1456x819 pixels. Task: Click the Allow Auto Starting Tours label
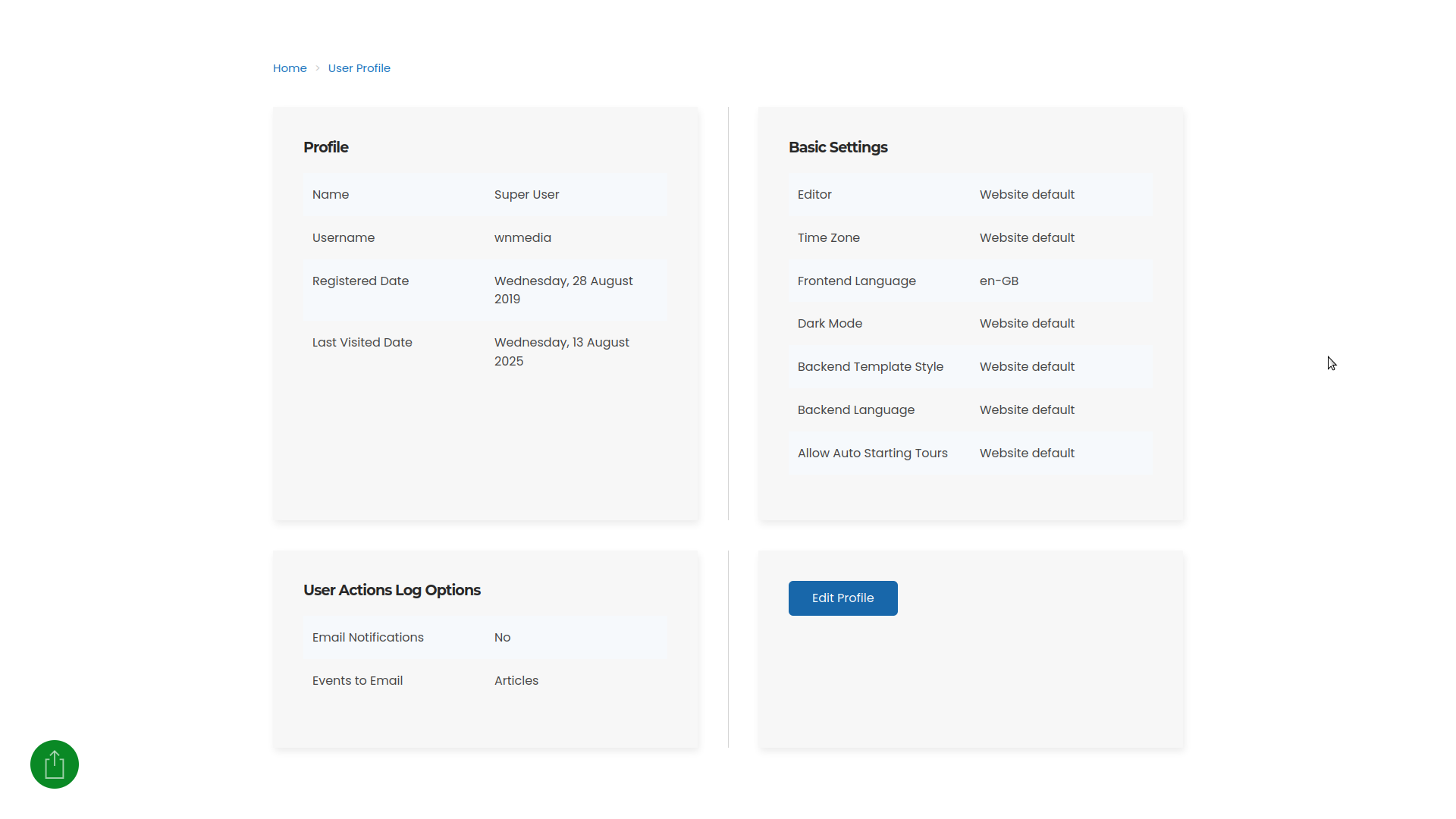(872, 453)
